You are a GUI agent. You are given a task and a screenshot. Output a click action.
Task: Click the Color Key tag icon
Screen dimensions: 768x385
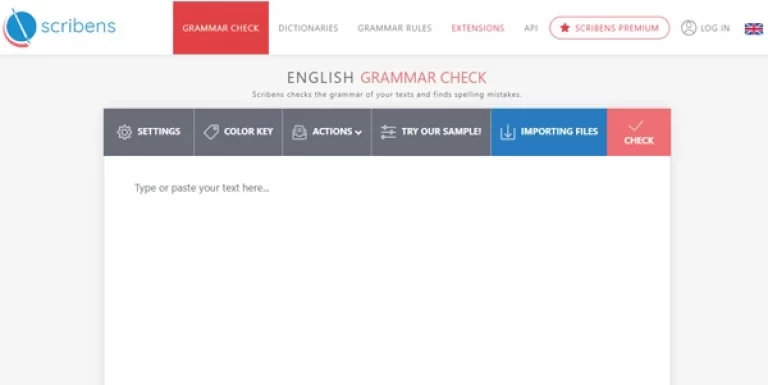[x=211, y=132]
